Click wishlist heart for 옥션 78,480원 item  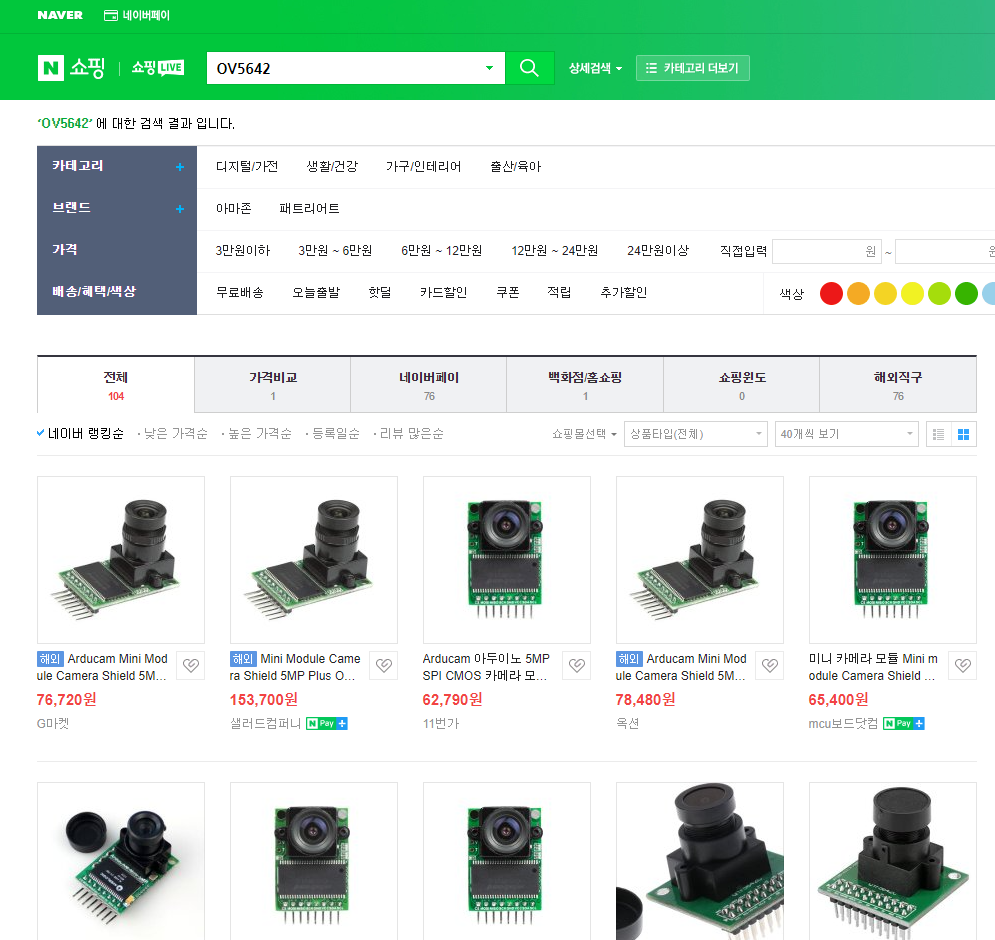click(769, 665)
